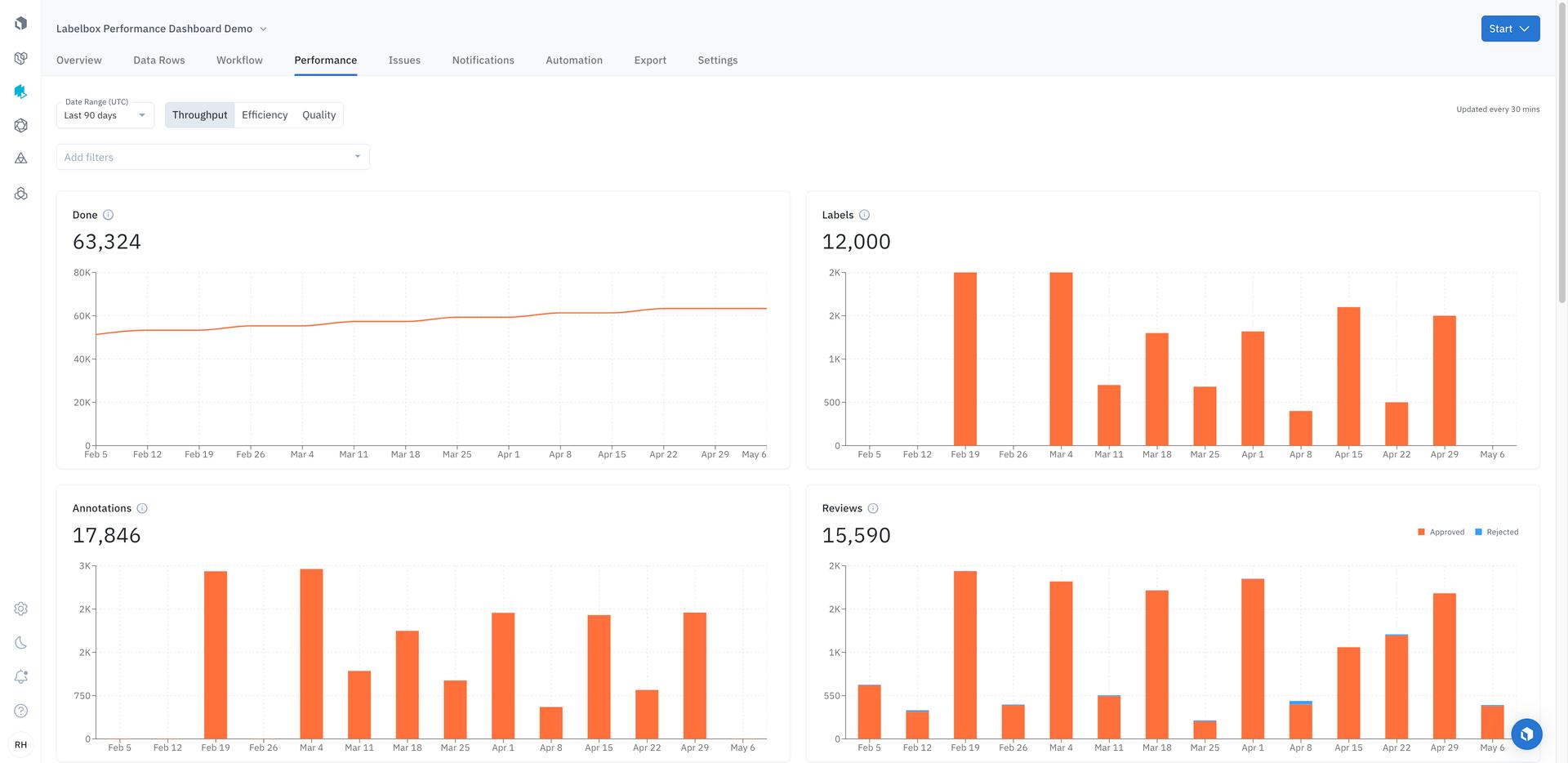Toggle dark mode with the moon icon
The width and height of the screenshot is (1568, 763).
coord(20,643)
